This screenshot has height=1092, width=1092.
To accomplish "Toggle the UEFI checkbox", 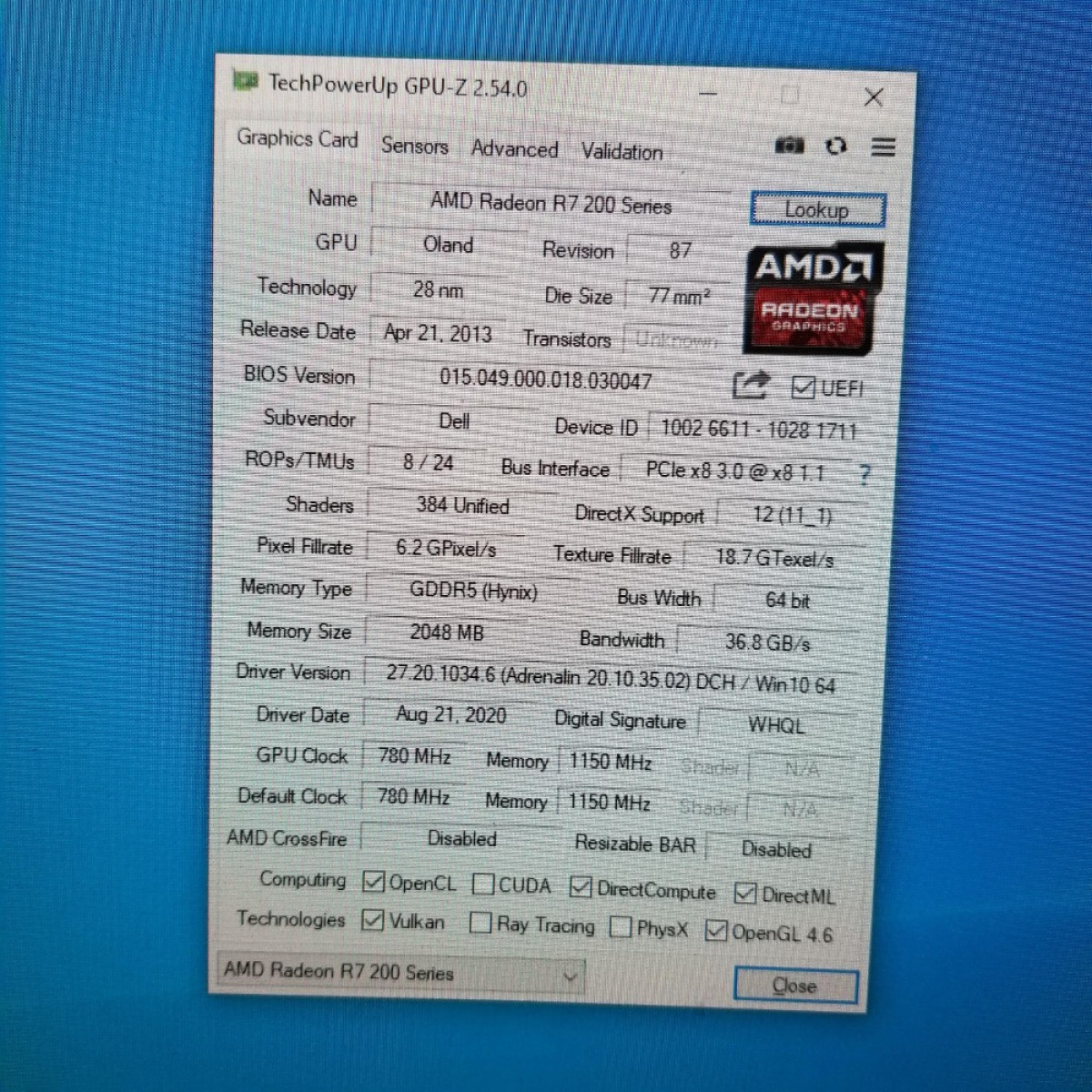I will point(803,388).
